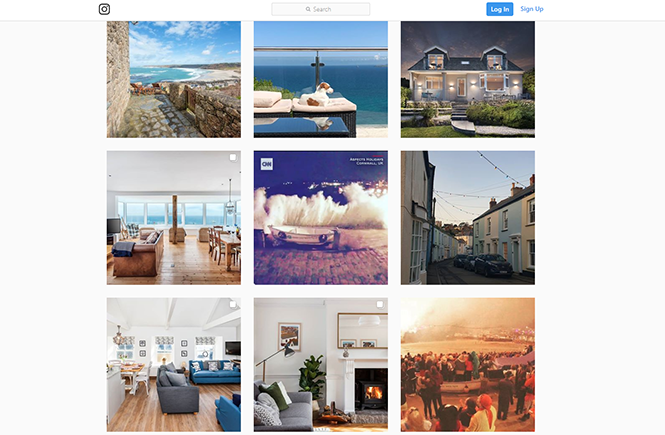The image size is (665, 435).
Task: Open the illuminated house at dusk photo
Action: pos(468,79)
